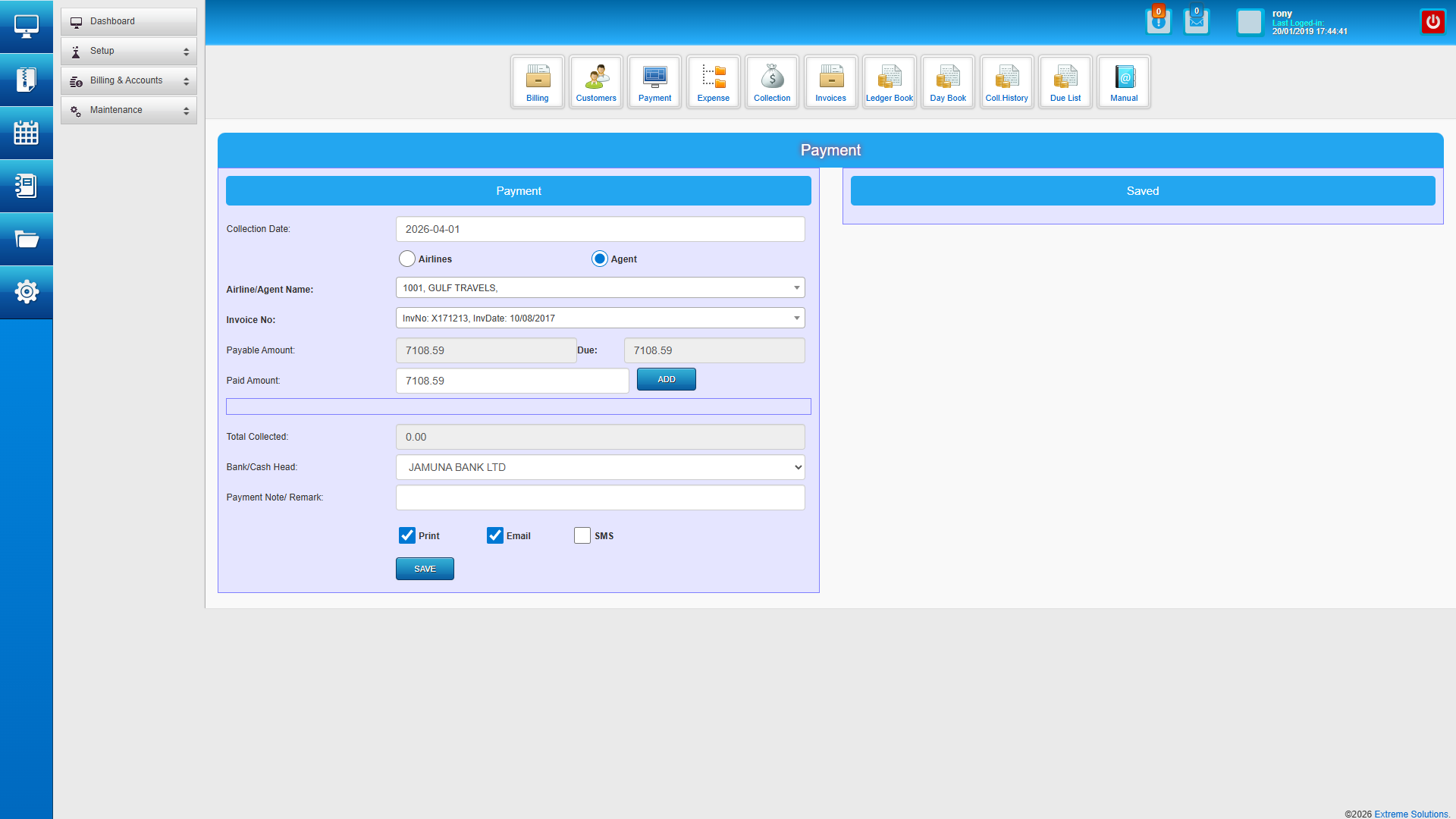Expand the Invoice No dropdown
The height and width of the screenshot is (819, 1456).
coord(600,318)
